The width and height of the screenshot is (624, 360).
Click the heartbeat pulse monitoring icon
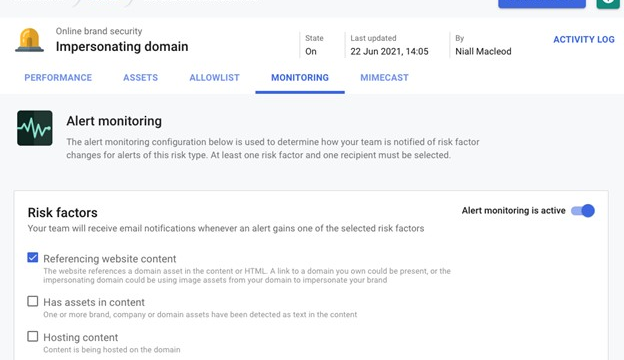35,128
